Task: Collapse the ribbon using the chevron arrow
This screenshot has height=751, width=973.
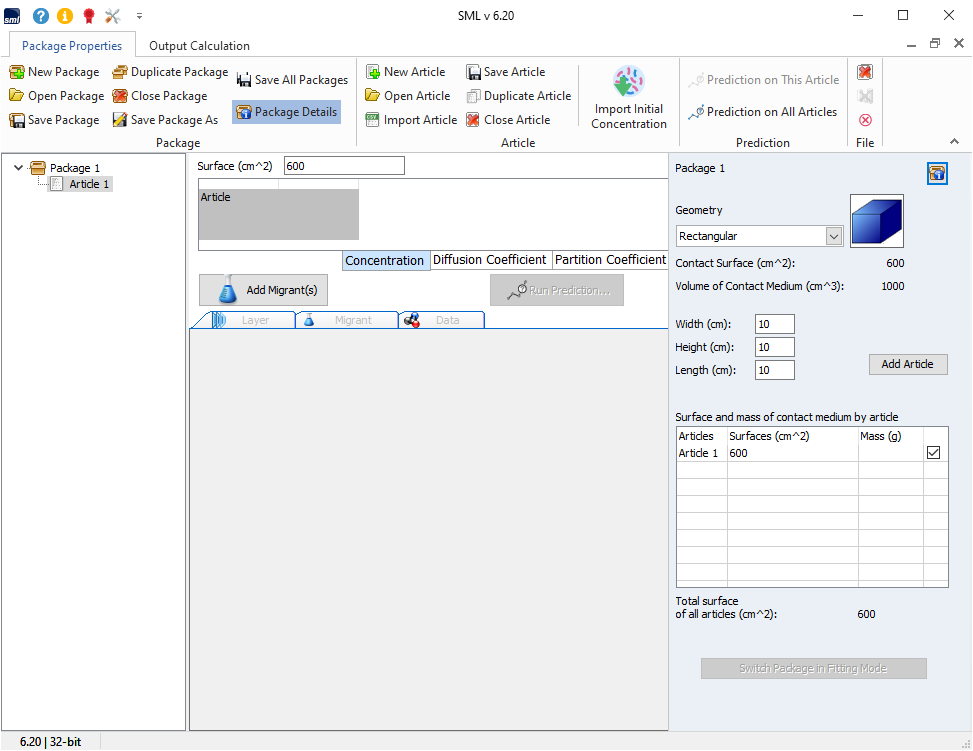Action: [x=954, y=143]
